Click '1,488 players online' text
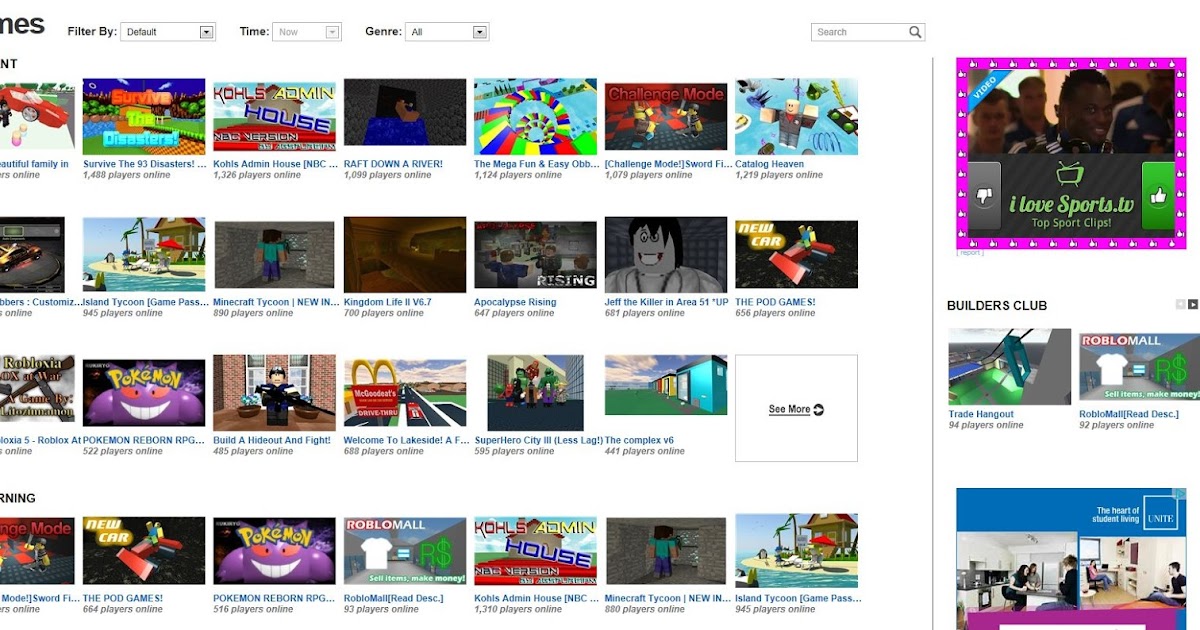The width and height of the screenshot is (1200, 630). (127, 175)
